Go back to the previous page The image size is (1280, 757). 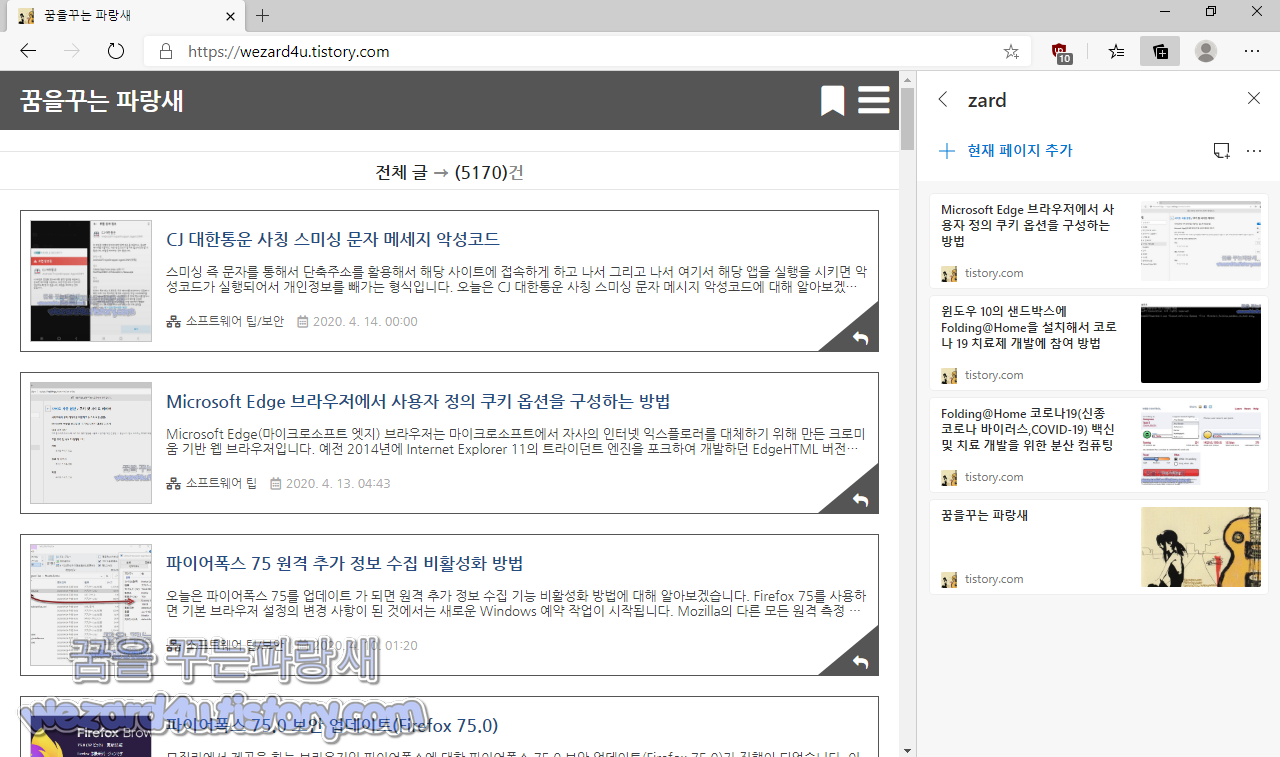(28, 51)
